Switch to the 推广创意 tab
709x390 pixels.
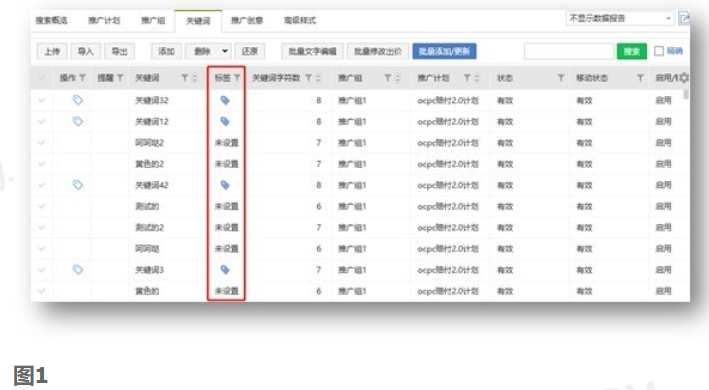[247, 20]
